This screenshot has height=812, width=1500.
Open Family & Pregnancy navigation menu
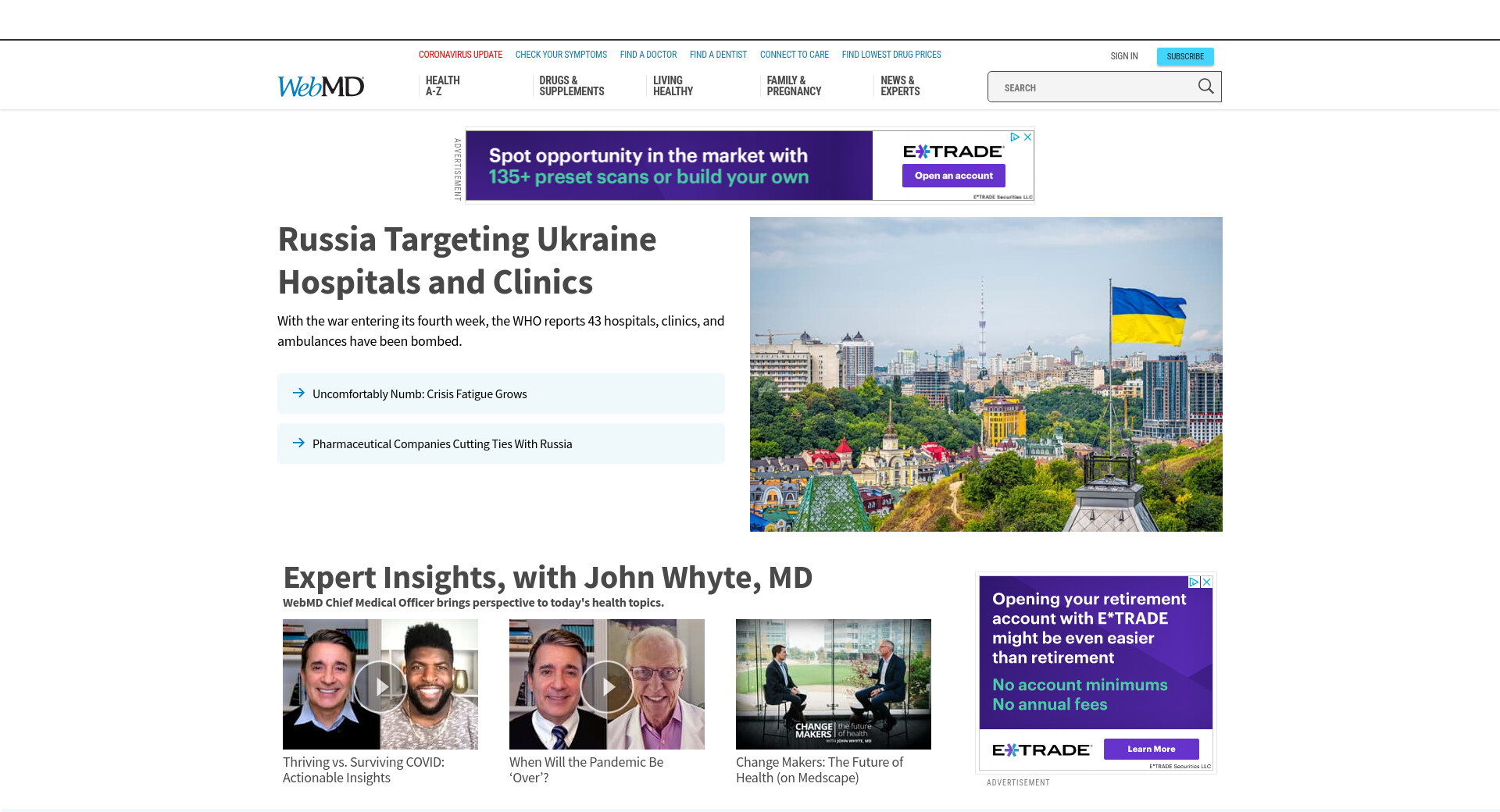[x=794, y=86]
